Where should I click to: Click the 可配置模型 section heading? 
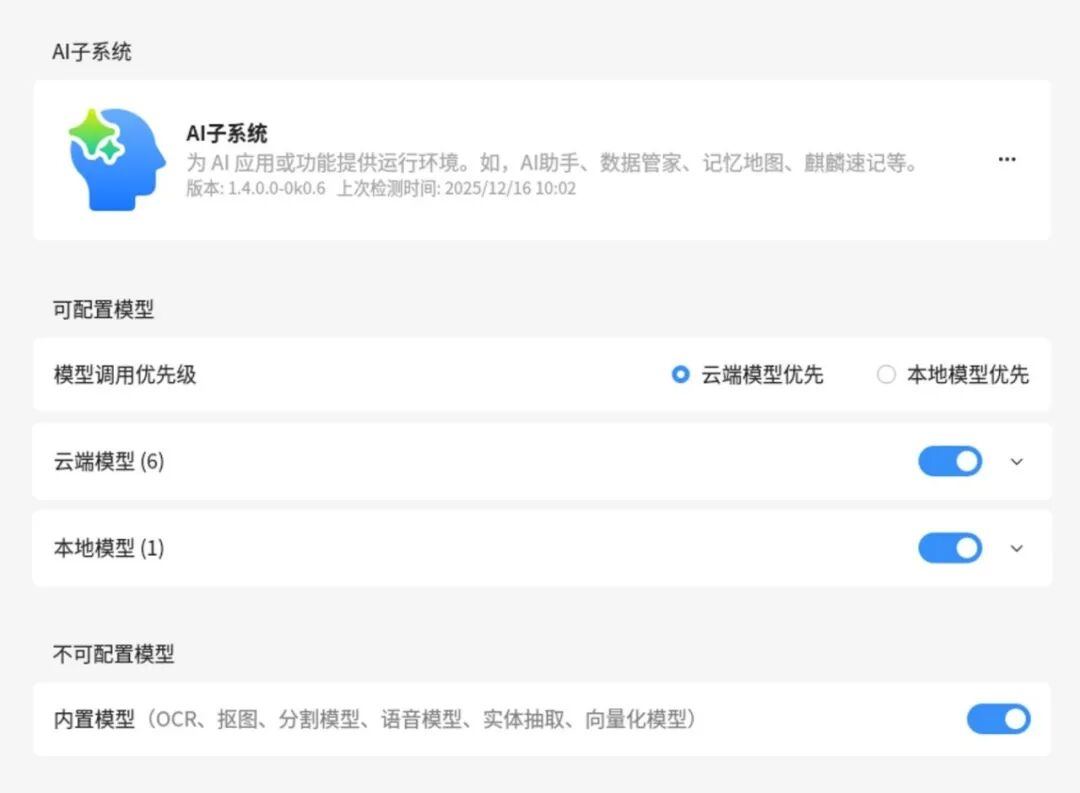pos(103,309)
